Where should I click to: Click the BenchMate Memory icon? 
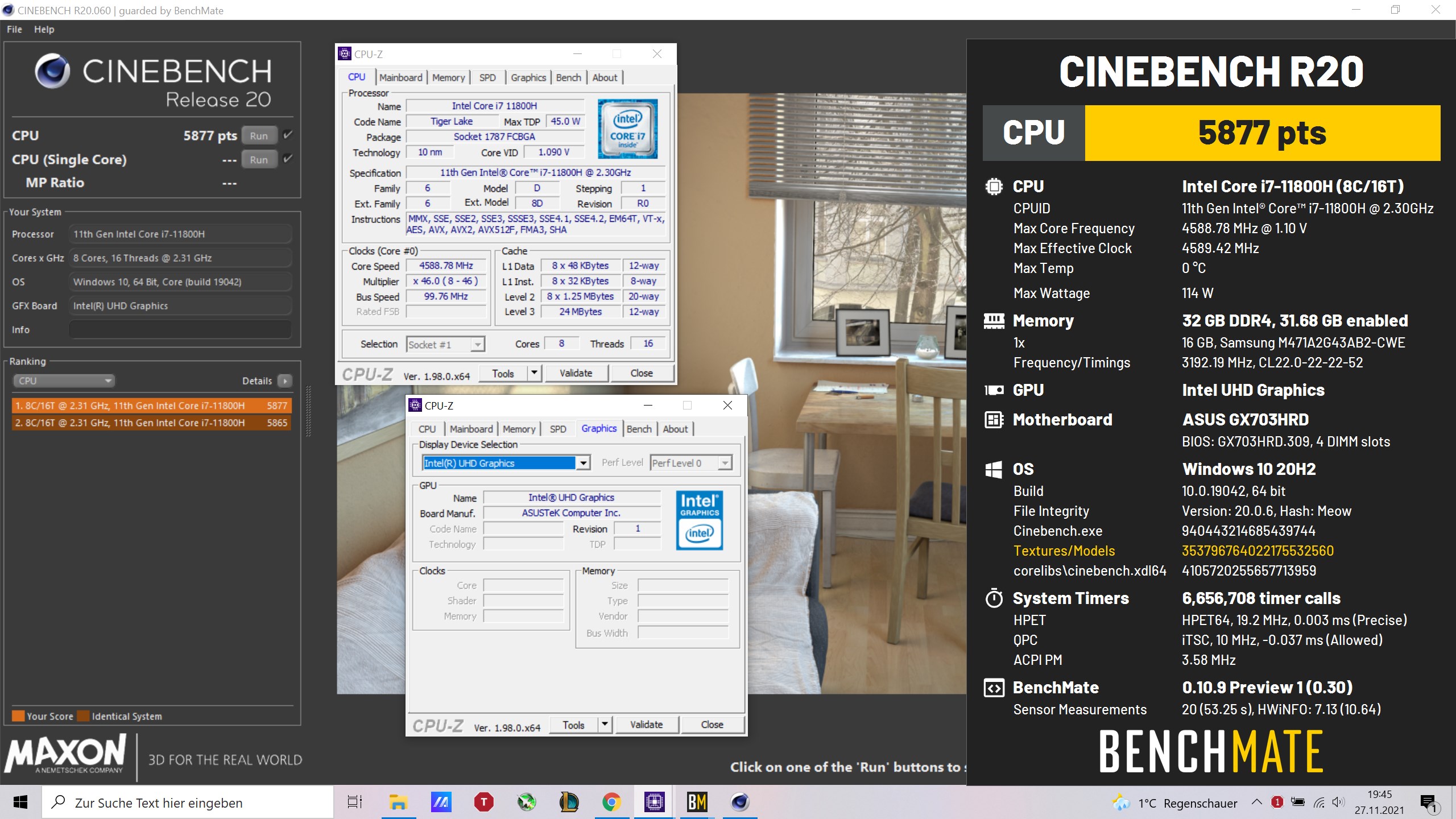(994, 321)
